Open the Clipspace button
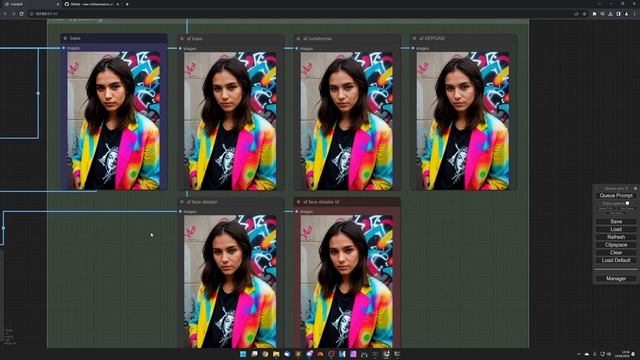The height and width of the screenshot is (360, 640). pyautogui.click(x=616, y=244)
